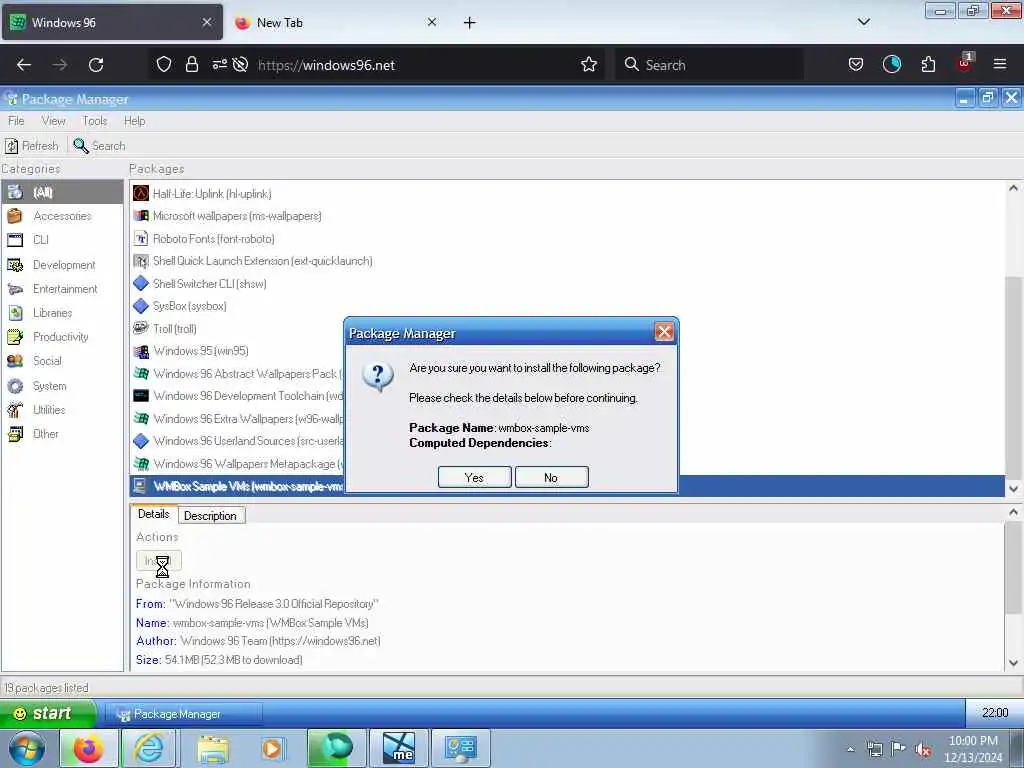Select Half-Life: Uplink package

point(567,194)
